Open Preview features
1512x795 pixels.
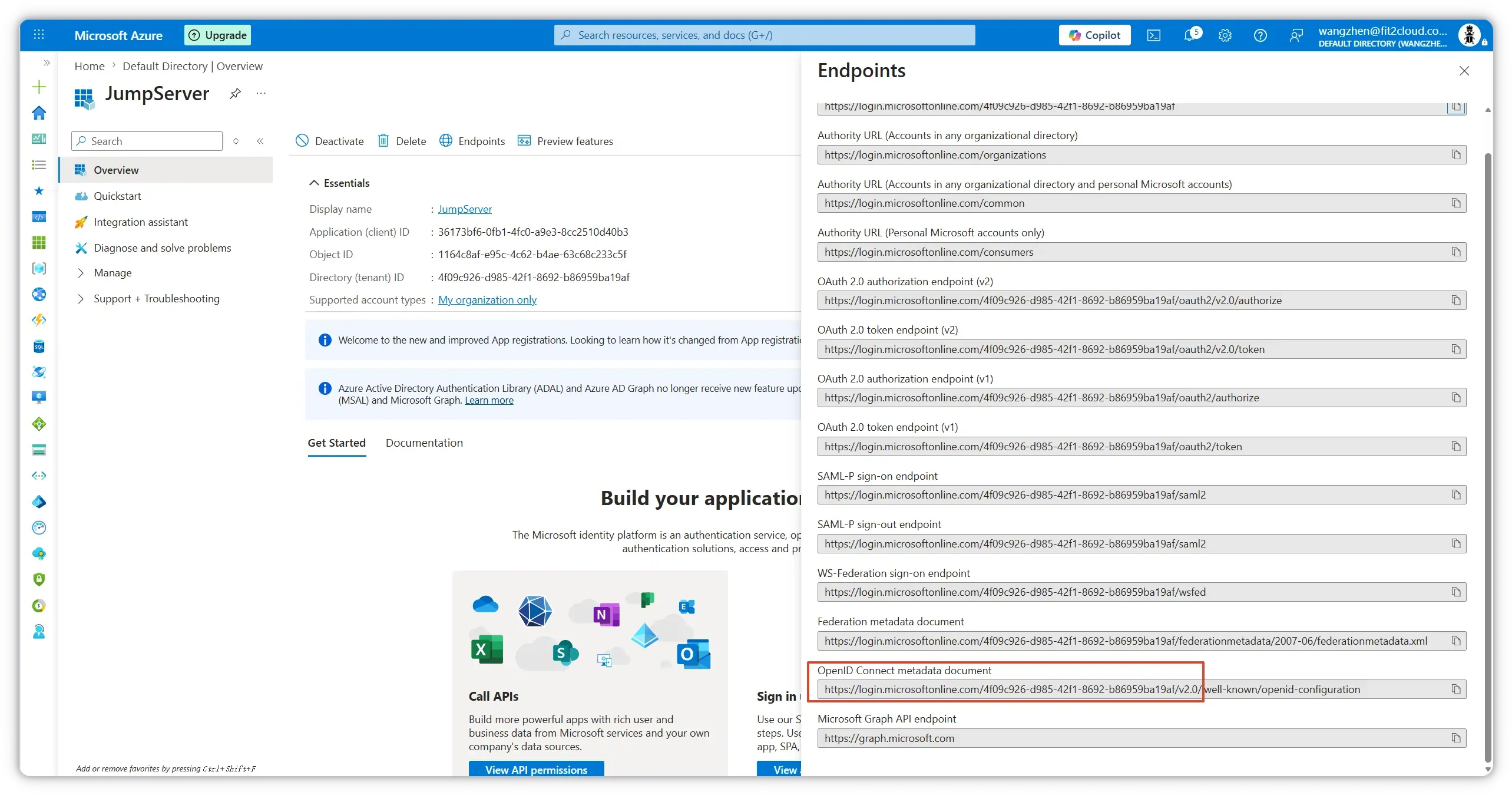(x=565, y=141)
